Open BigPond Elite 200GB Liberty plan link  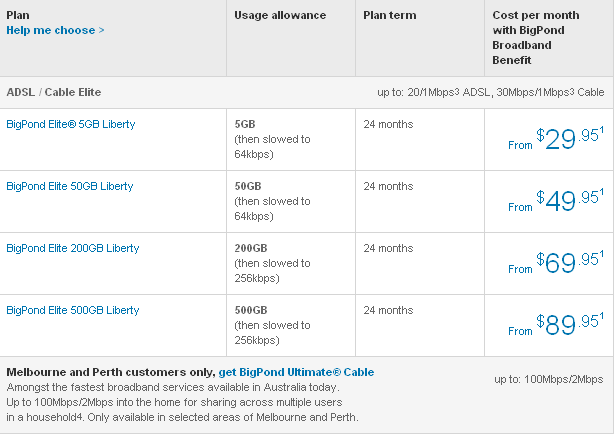(73, 248)
